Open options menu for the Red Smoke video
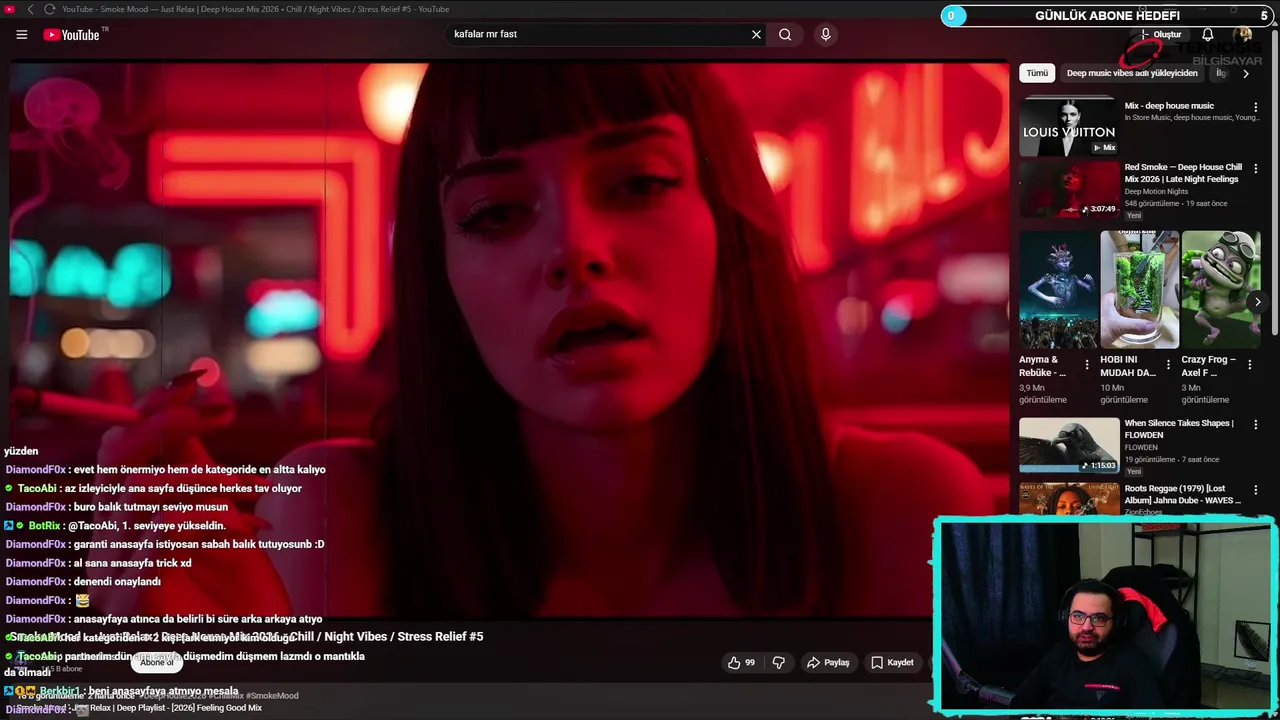 (x=1256, y=169)
